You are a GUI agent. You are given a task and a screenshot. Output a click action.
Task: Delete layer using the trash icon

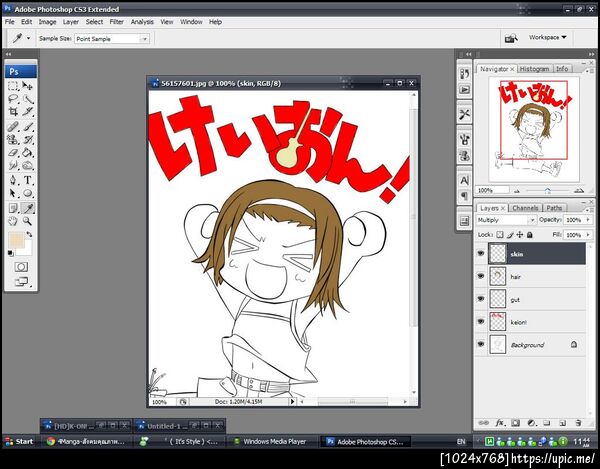578,423
